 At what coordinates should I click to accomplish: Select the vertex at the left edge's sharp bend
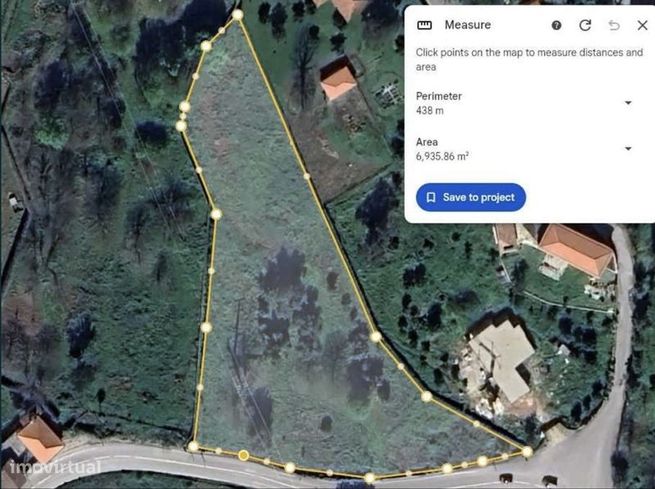click(x=216, y=215)
